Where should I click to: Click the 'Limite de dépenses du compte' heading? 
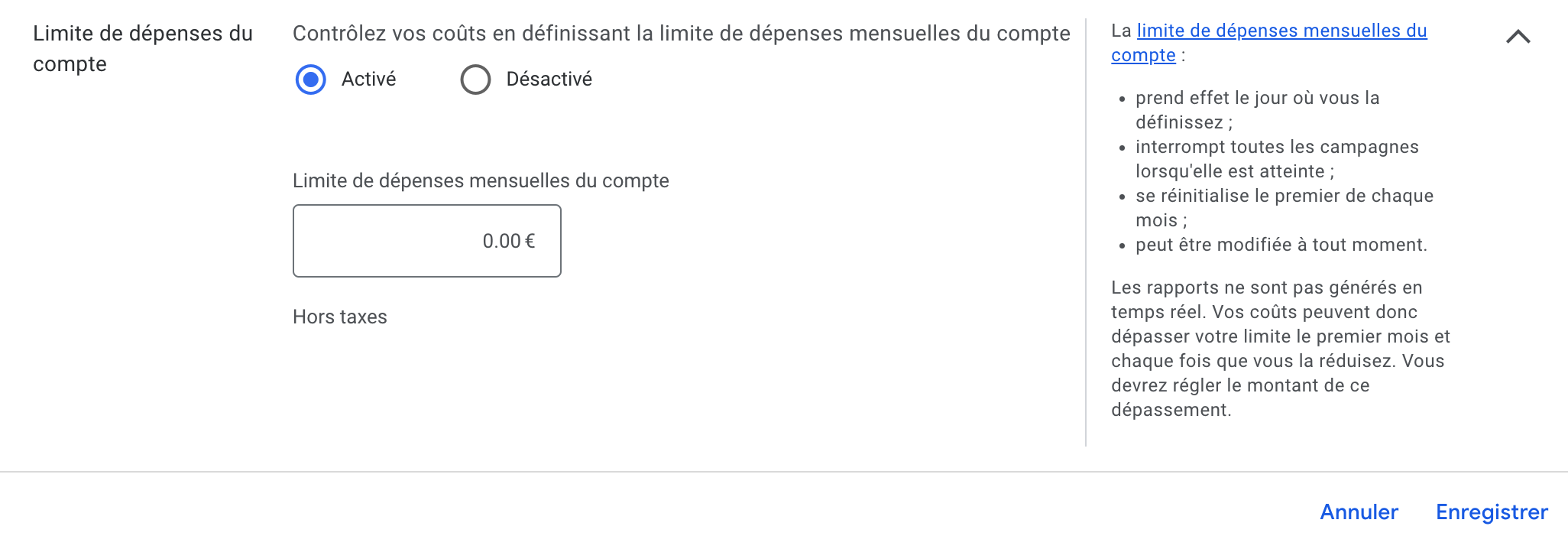pos(142,48)
